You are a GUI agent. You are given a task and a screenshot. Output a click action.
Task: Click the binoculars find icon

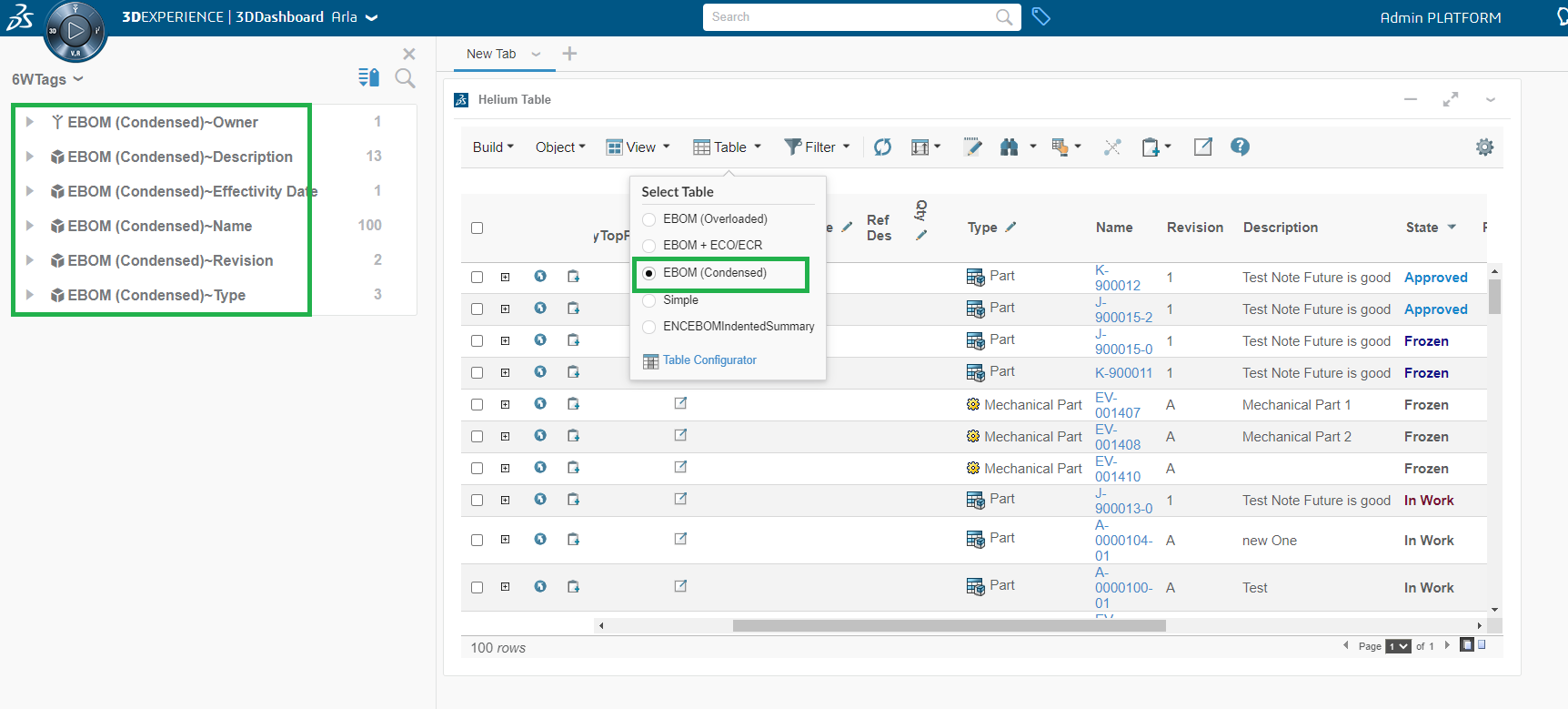[x=1009, y=147]
